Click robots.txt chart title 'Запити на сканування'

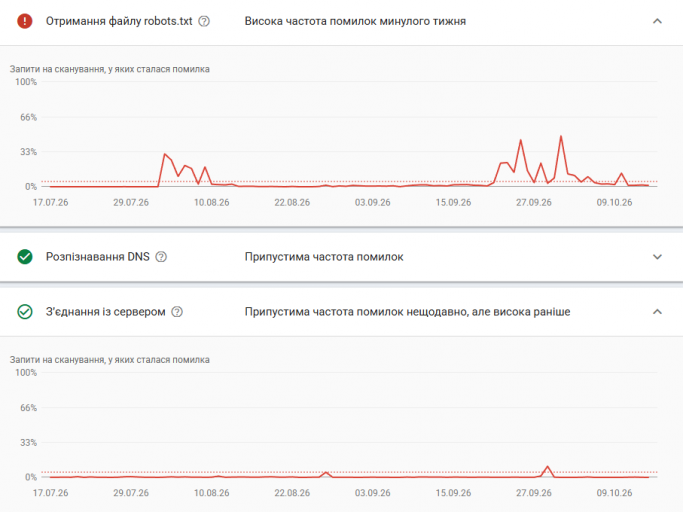tap(109, 69)
